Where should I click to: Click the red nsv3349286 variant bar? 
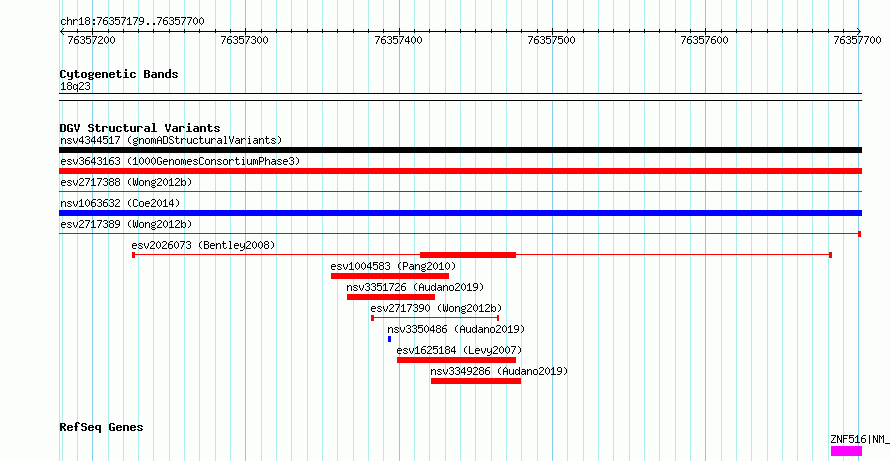coord(476,381)
